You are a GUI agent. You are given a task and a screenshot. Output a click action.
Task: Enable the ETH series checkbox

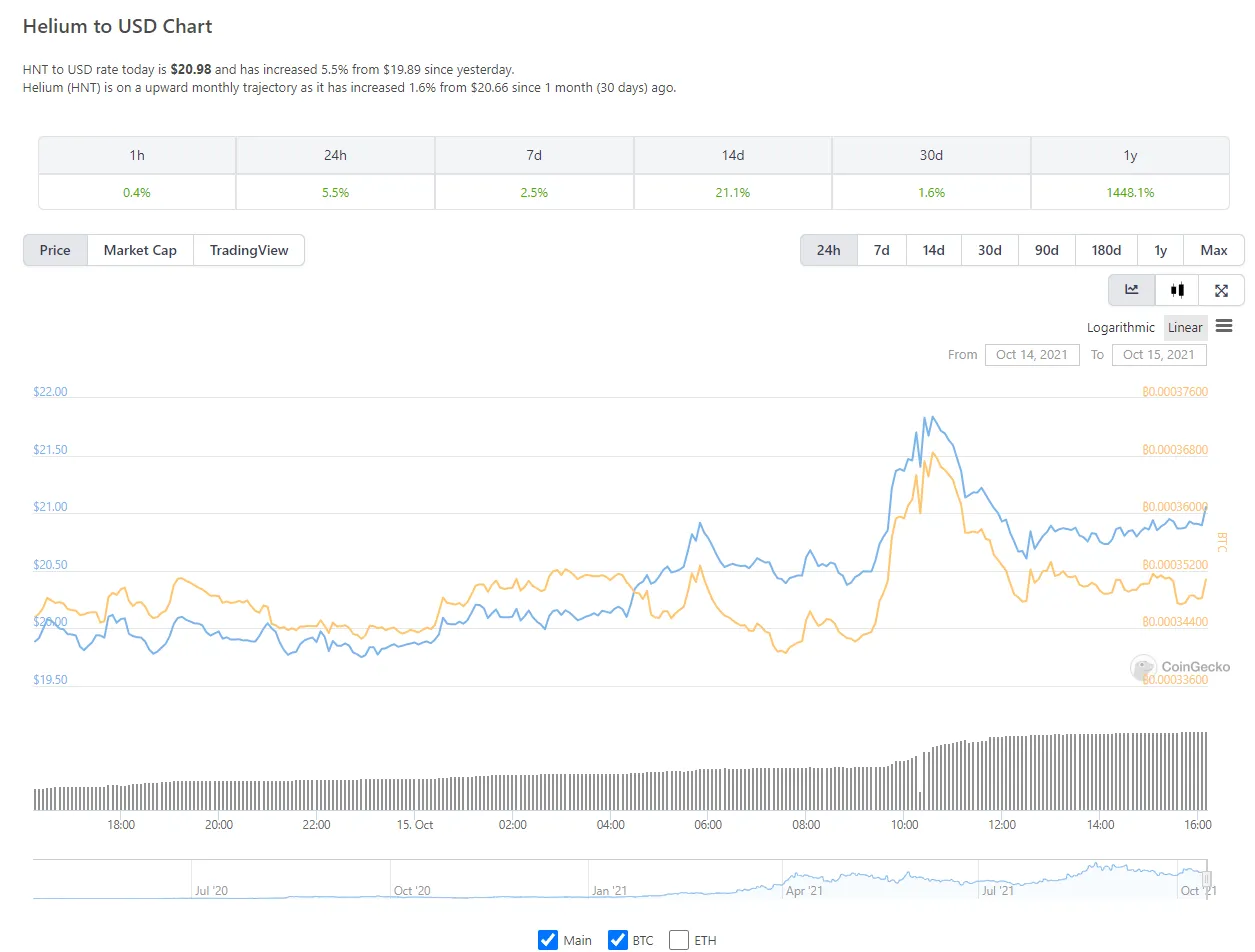679,940
